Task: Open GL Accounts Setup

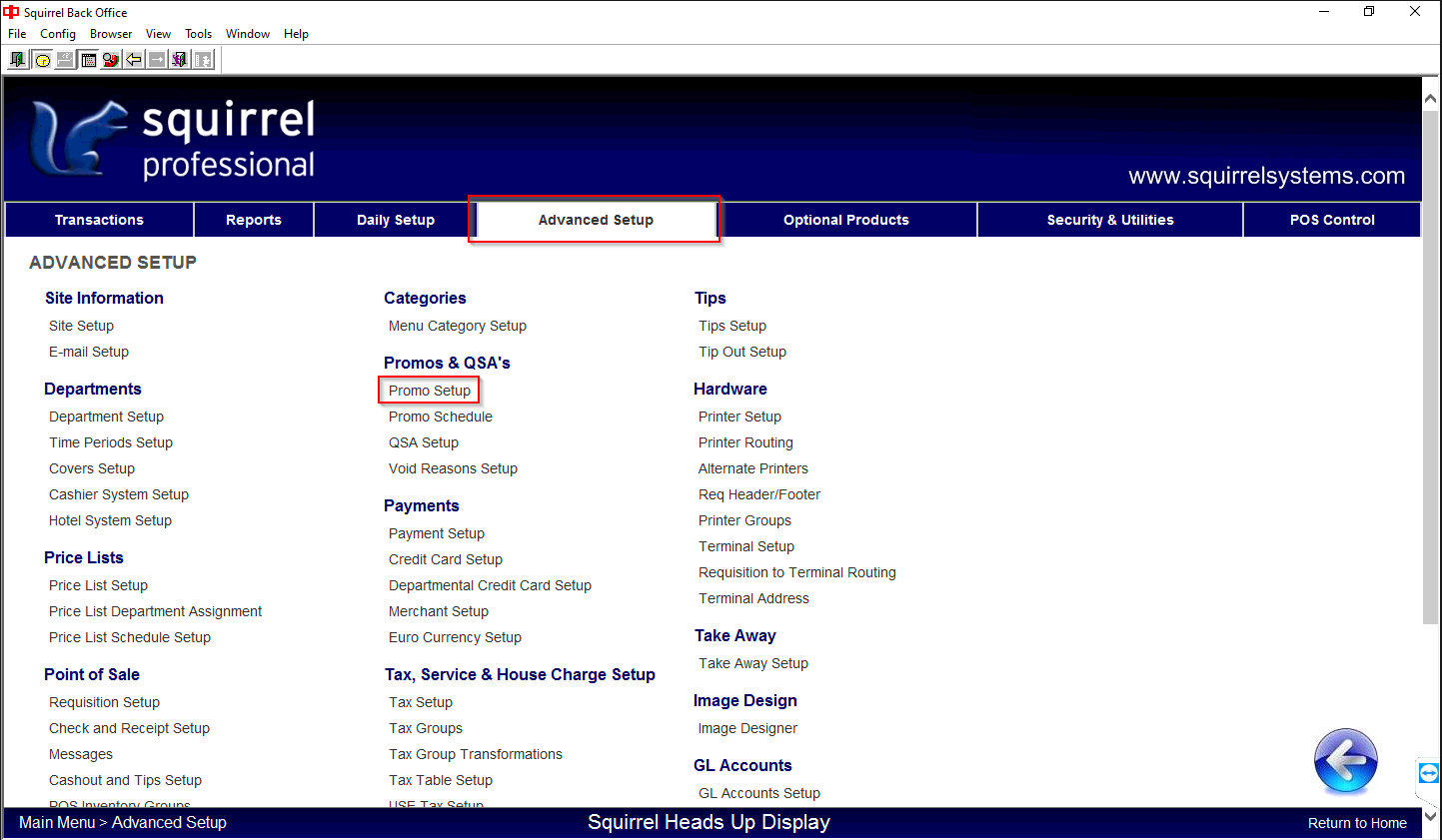Action: click(x=759, y=793)
